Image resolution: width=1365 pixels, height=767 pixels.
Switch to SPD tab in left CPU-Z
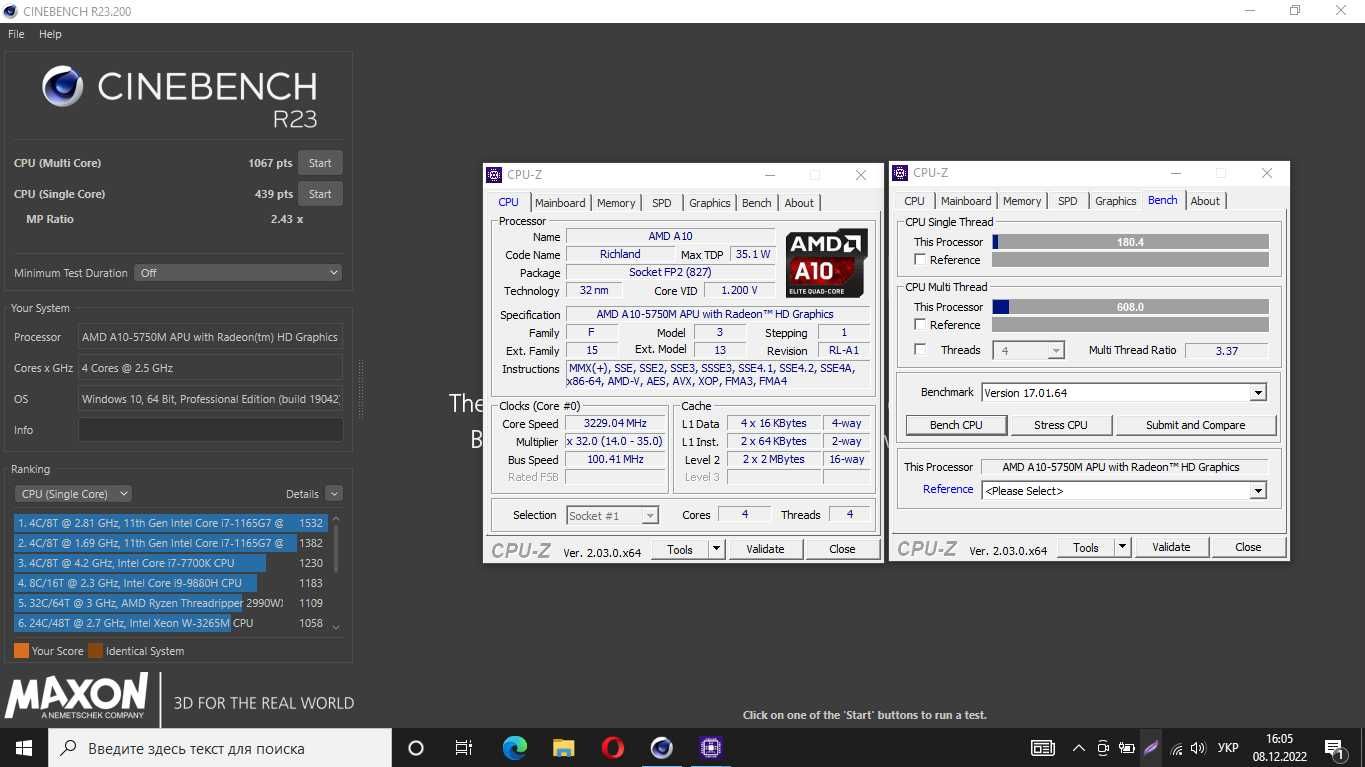662,203
